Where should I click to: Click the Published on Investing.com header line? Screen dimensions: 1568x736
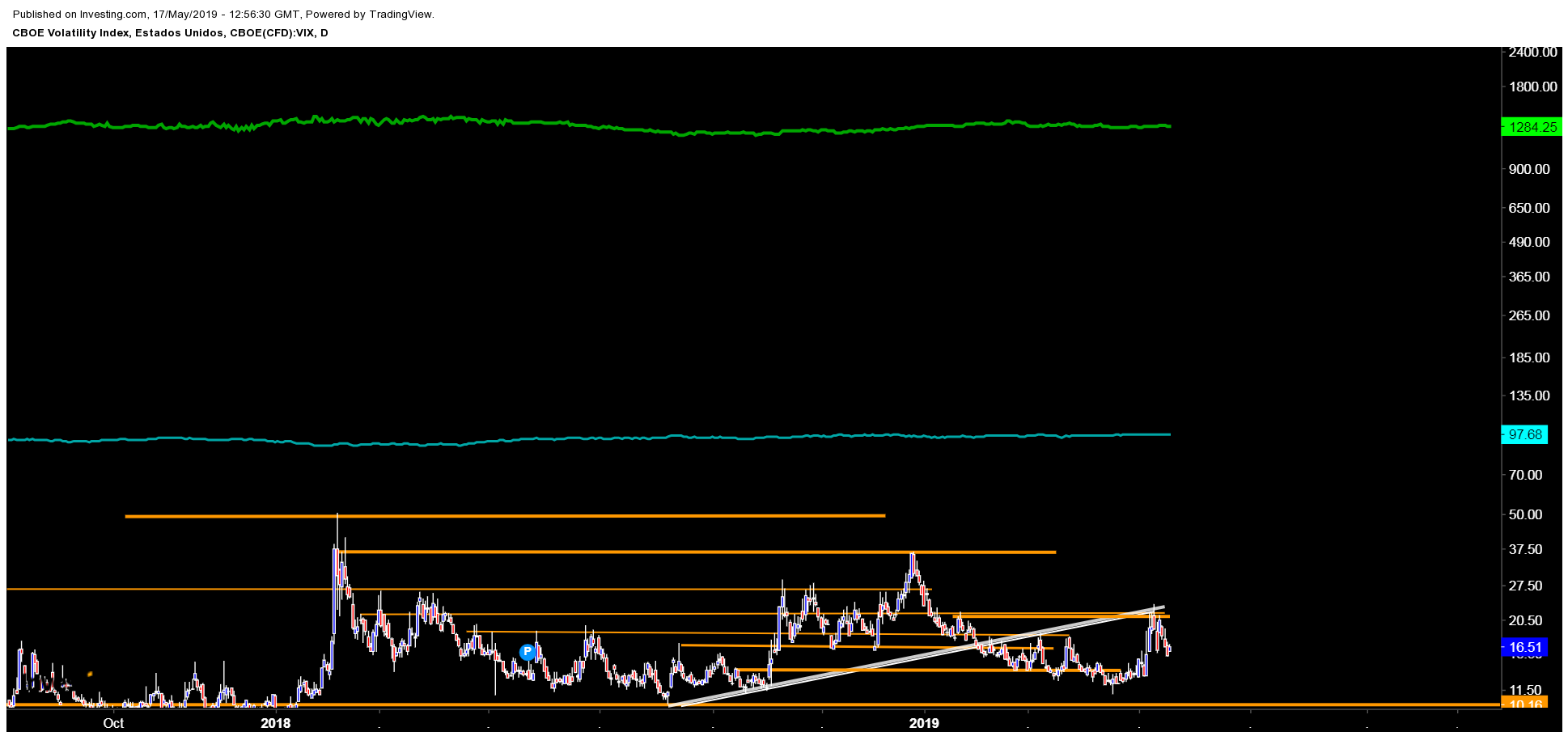tap(223, 15)
